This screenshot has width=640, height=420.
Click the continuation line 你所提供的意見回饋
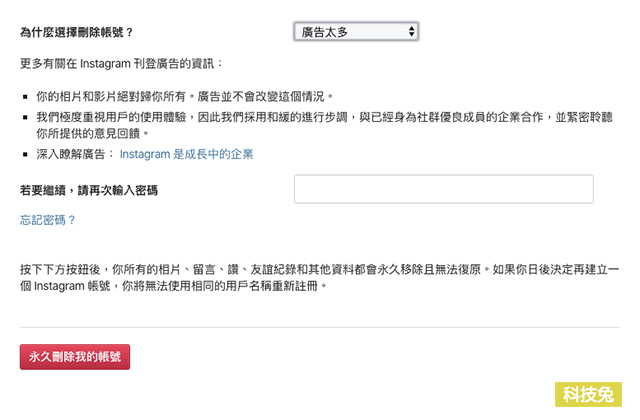93,133
